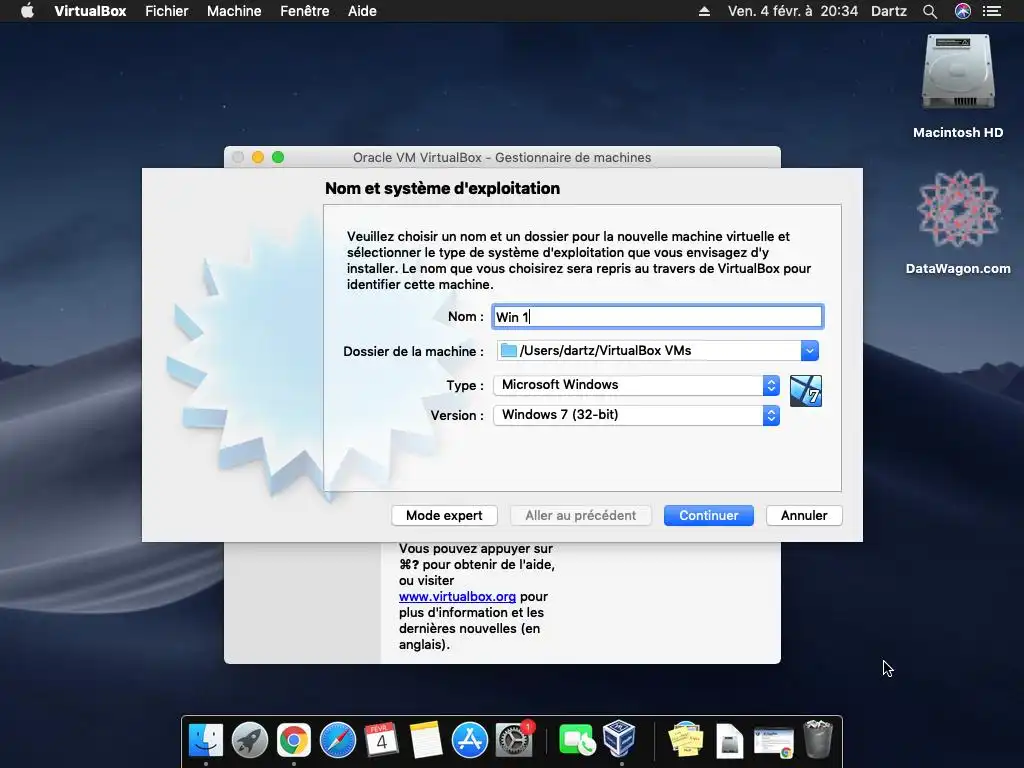
Task: Open the VirtualBox application menu
Action: tap(90, 11)
